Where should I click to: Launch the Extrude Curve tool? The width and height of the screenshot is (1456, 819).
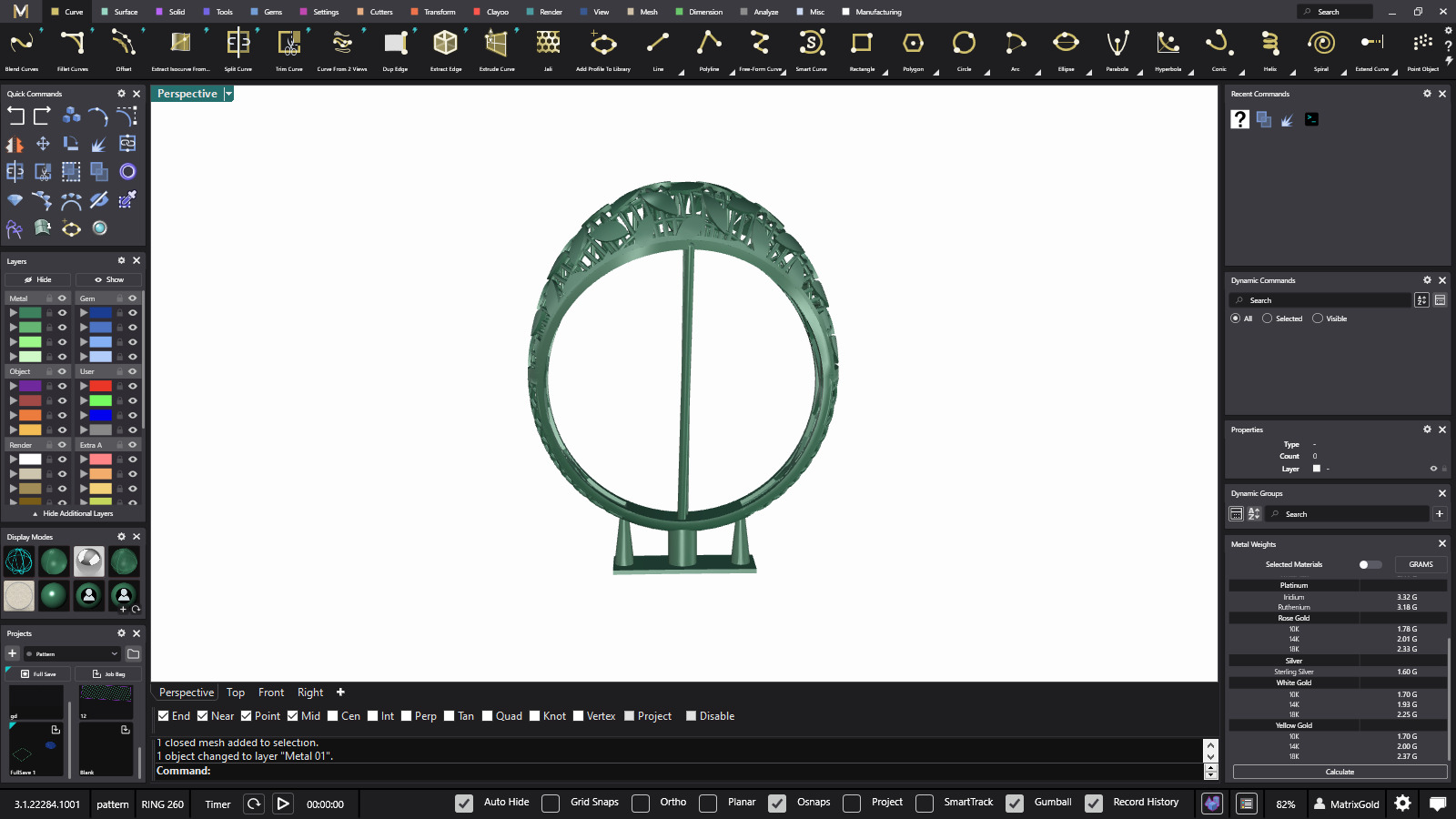tap(497, 50)
